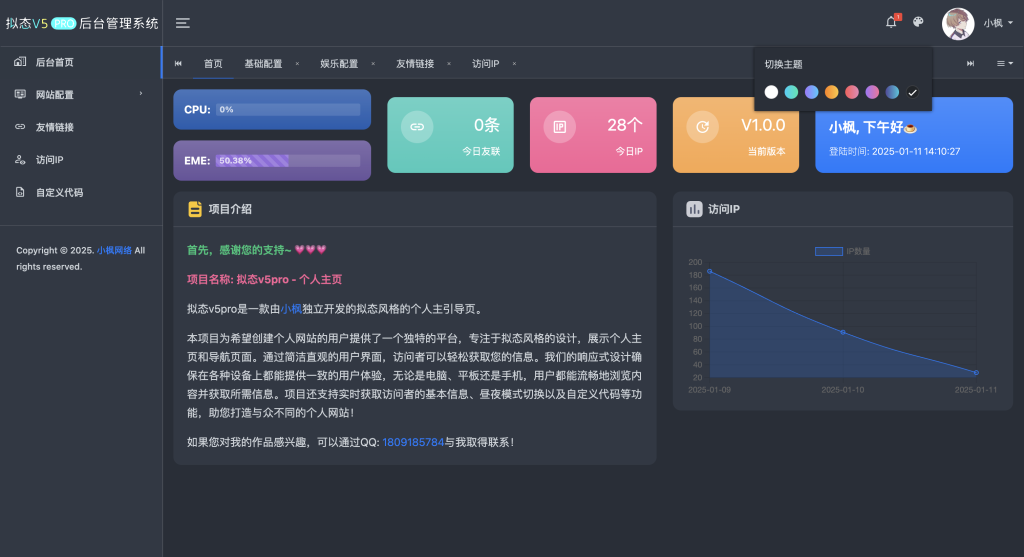Select the white theme swatch
This screenshot has height=557, width=1024.
[x=771, y=92]
